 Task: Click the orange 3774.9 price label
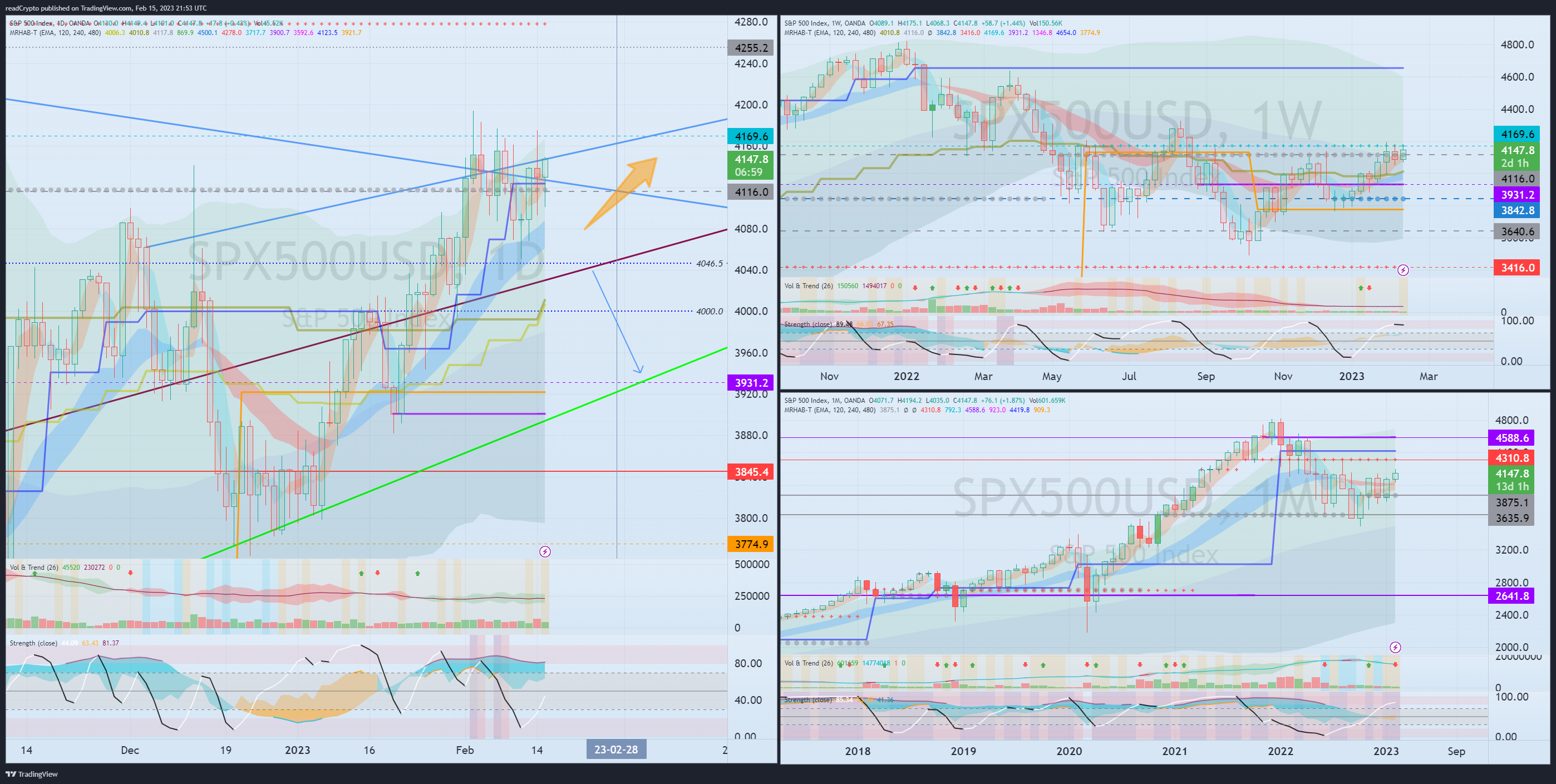click(751, 544)
